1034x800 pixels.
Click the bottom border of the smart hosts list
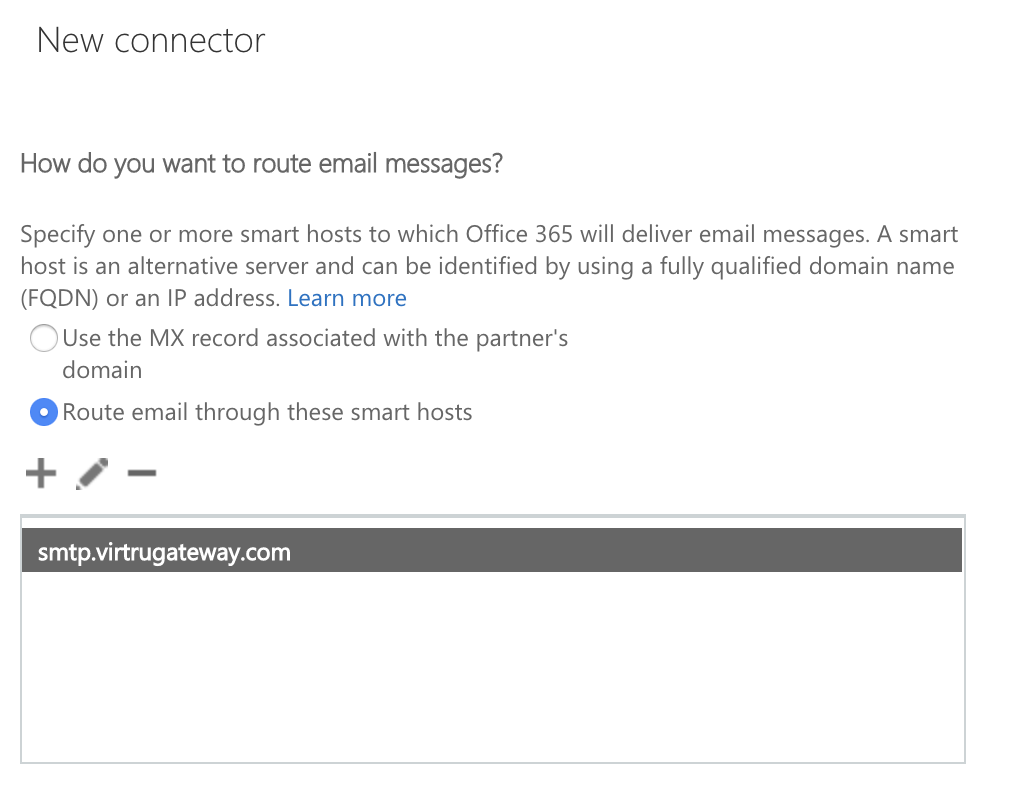click(x=493, y=762)
